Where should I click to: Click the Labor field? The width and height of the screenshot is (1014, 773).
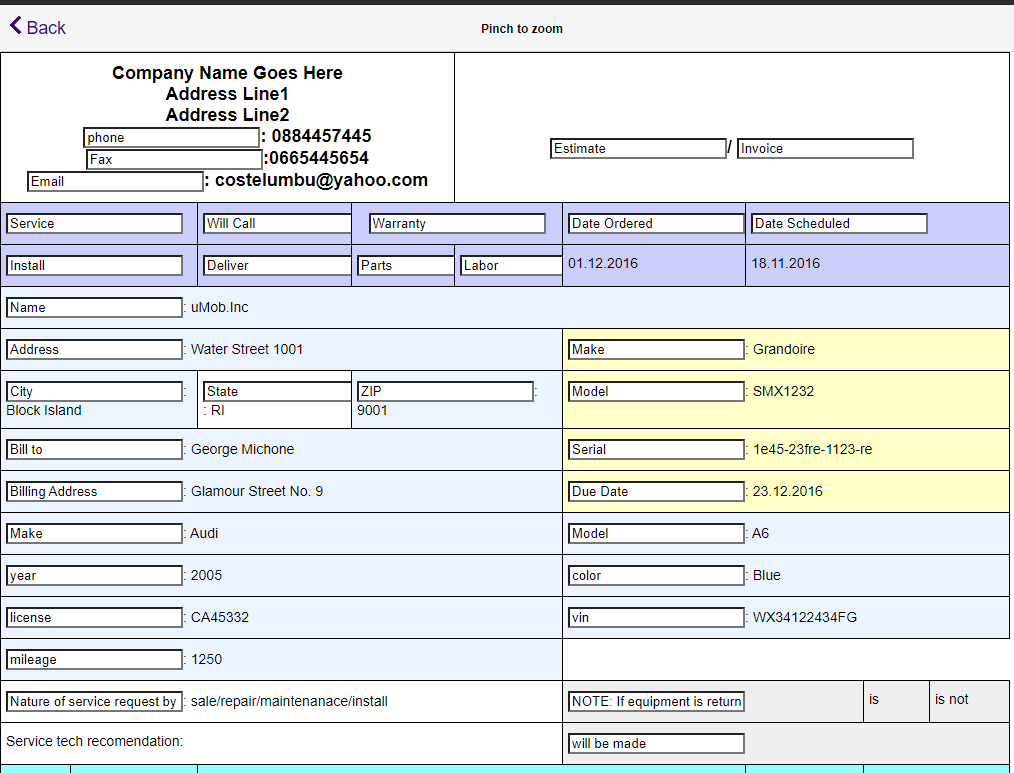(510, 265)
